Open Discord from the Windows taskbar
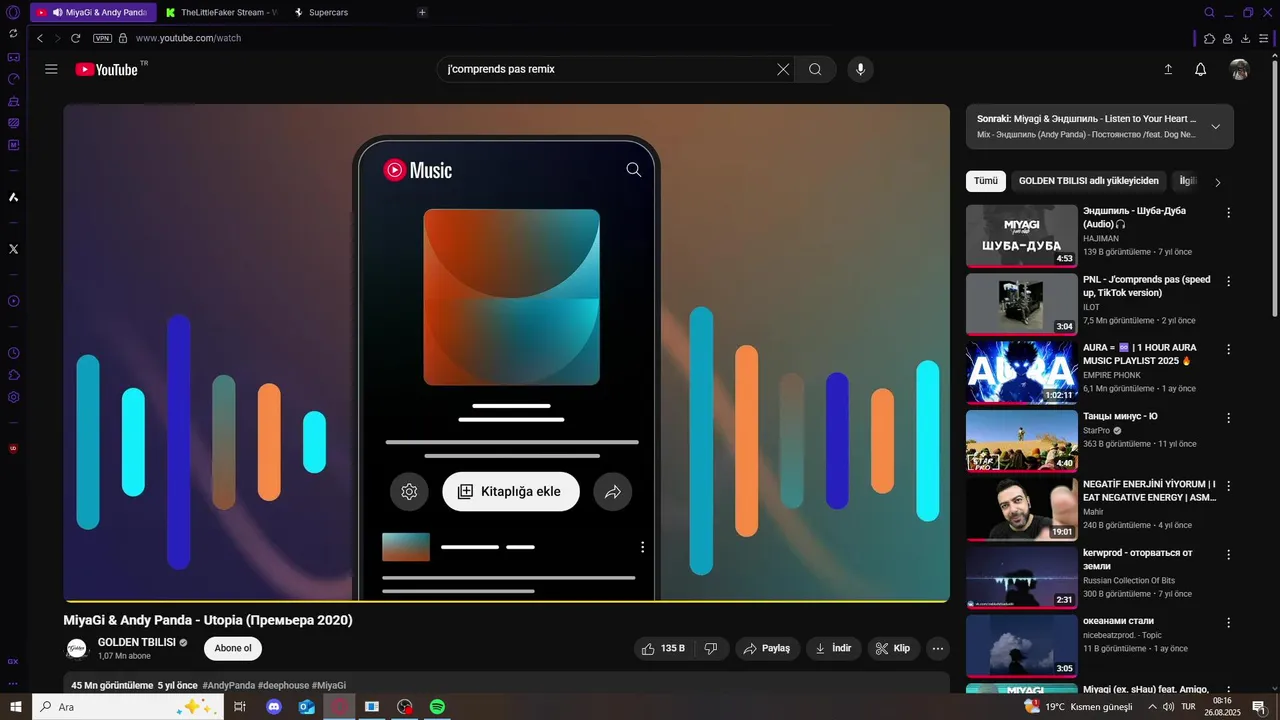1280x720 pixels. tap(274, 706)
